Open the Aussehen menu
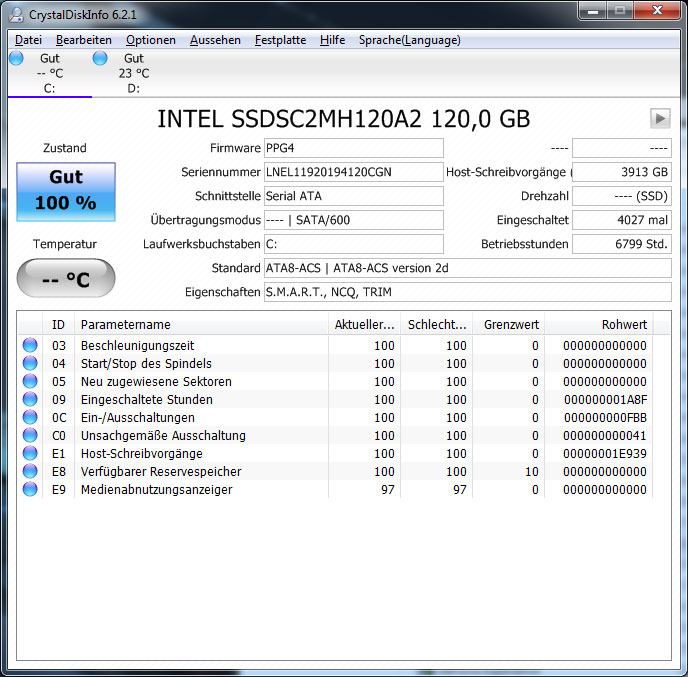The height and width of the screenshot is (677, 688). point(215,40)
